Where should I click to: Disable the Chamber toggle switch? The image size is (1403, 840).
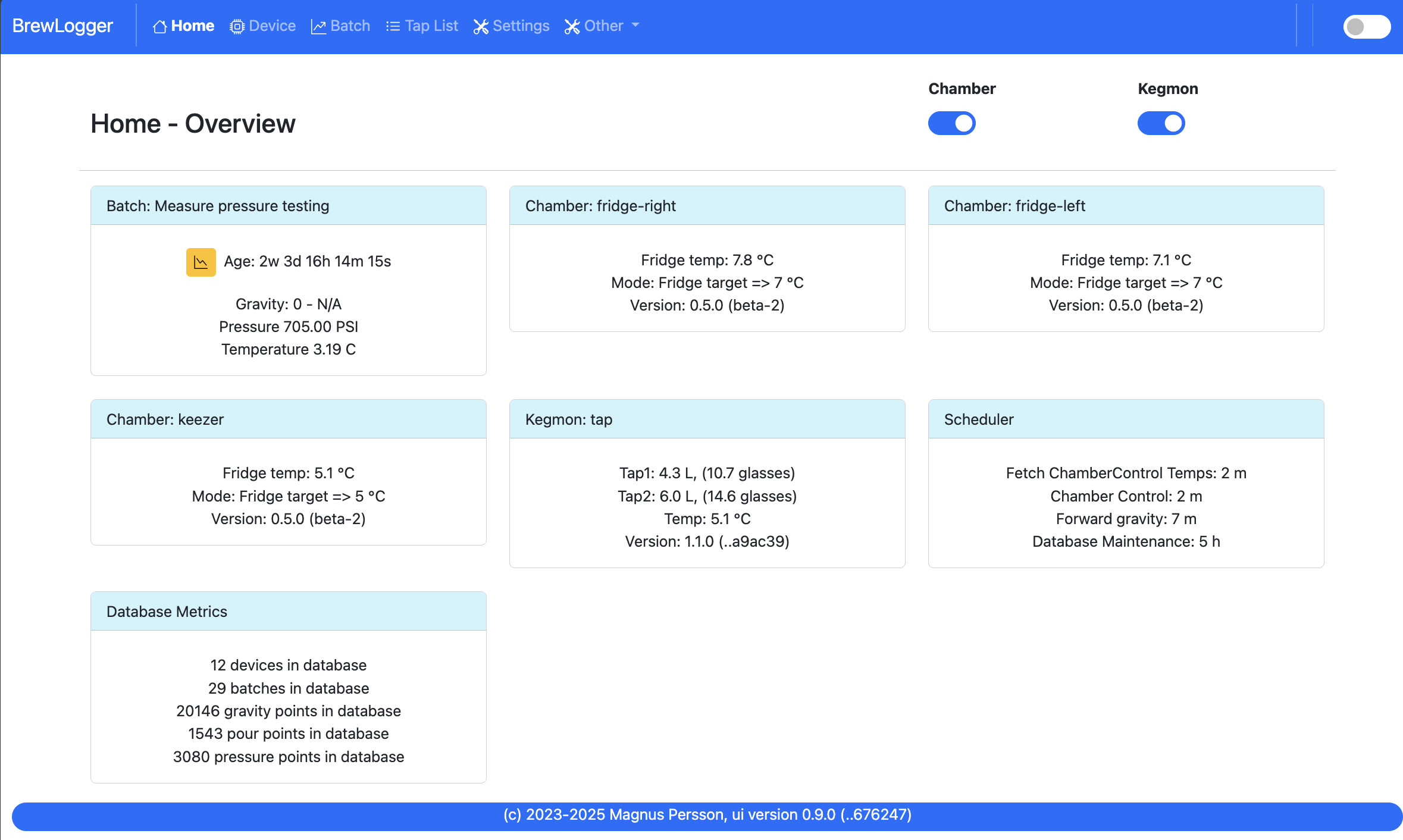951,123
